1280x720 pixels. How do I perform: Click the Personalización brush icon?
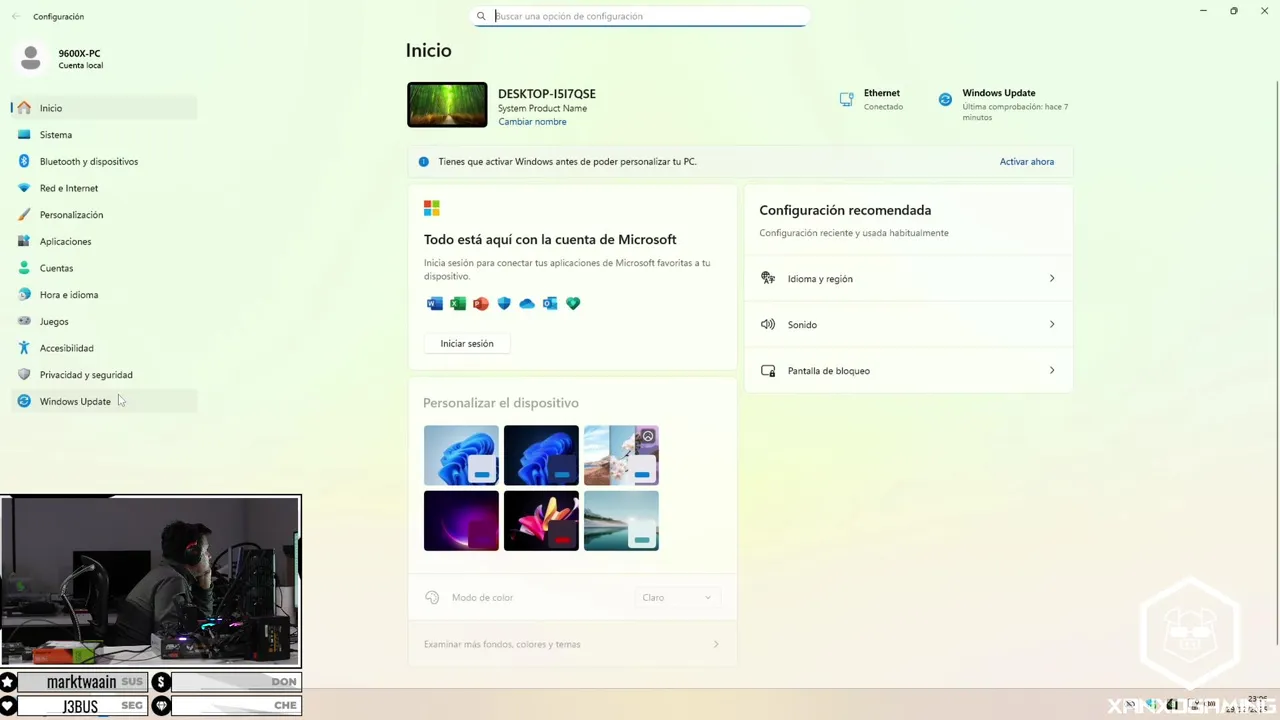(24, 215)
